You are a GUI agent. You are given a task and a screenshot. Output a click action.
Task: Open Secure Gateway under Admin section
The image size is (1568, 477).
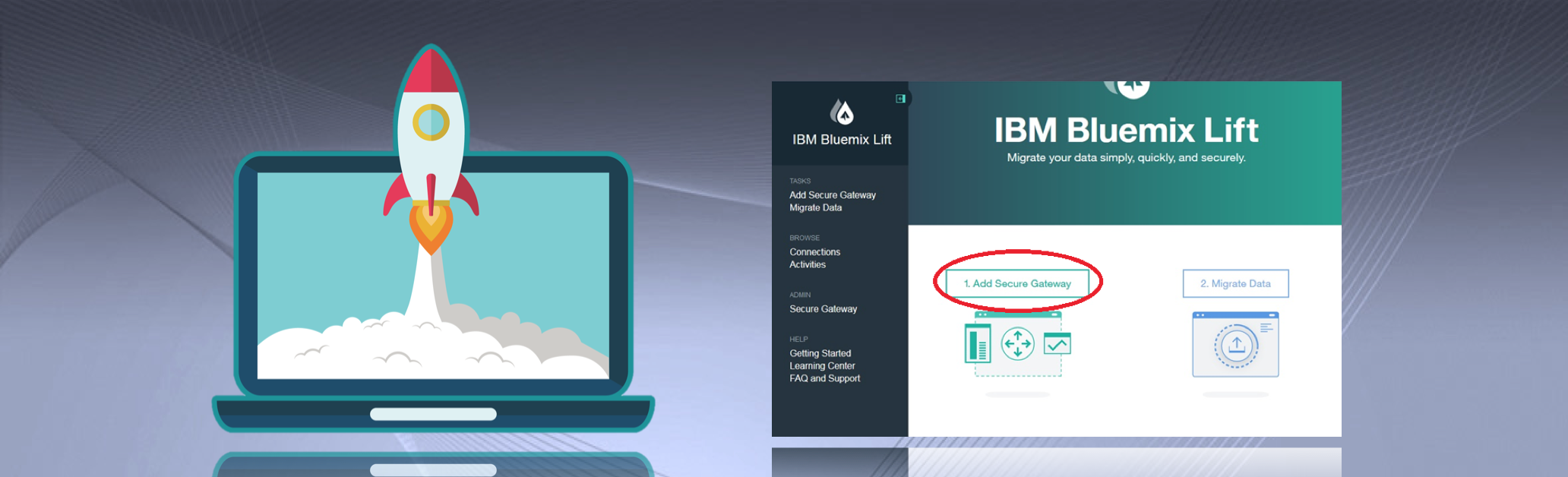tap(823, 309)
